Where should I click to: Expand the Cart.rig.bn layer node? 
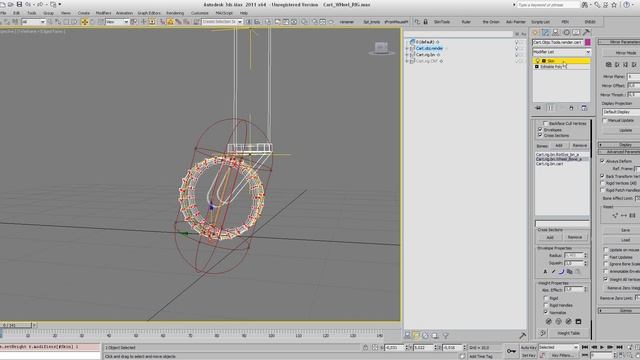pyautogui.click(x=407, y=55)
